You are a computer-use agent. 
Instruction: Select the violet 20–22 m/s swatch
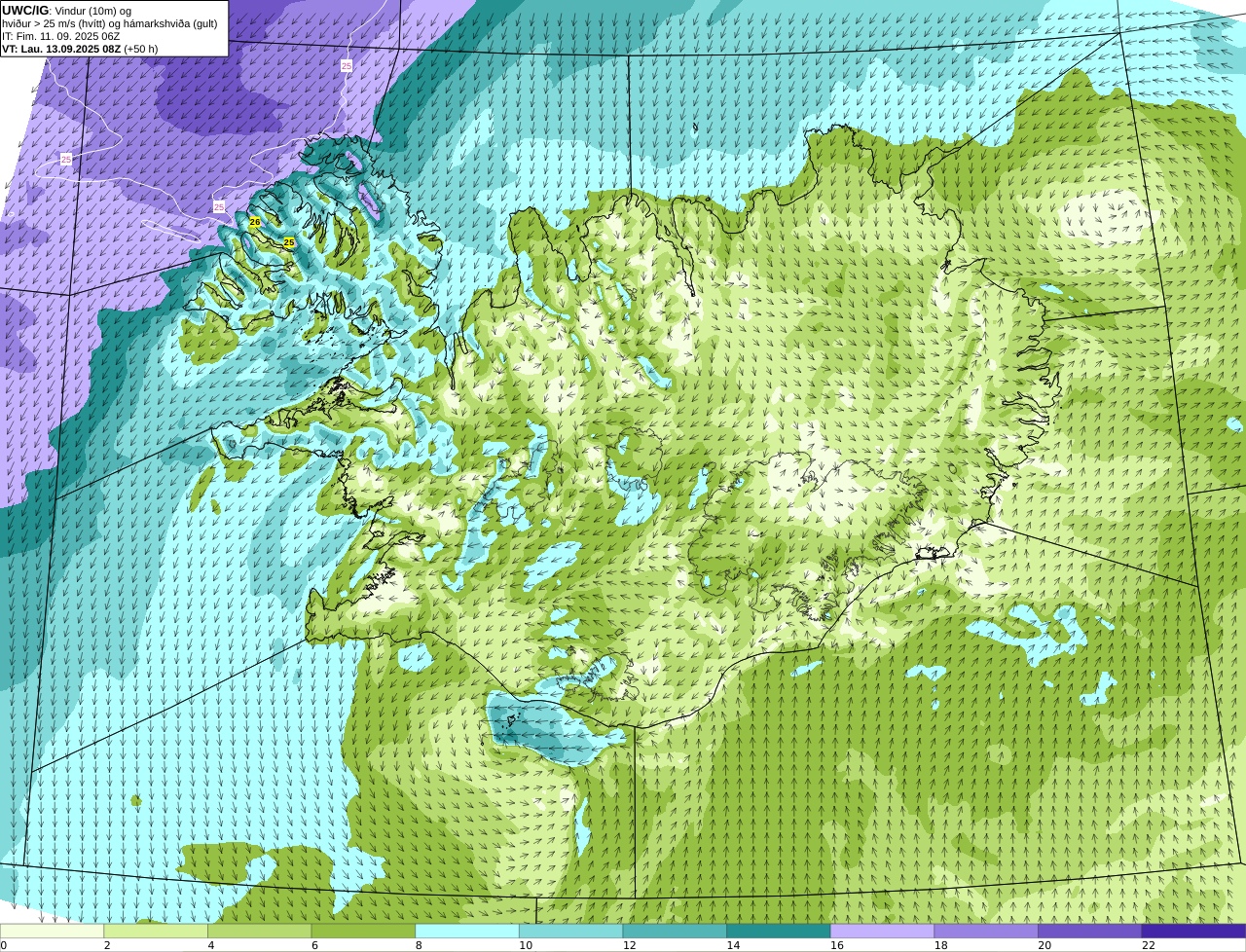(1090, 931)
